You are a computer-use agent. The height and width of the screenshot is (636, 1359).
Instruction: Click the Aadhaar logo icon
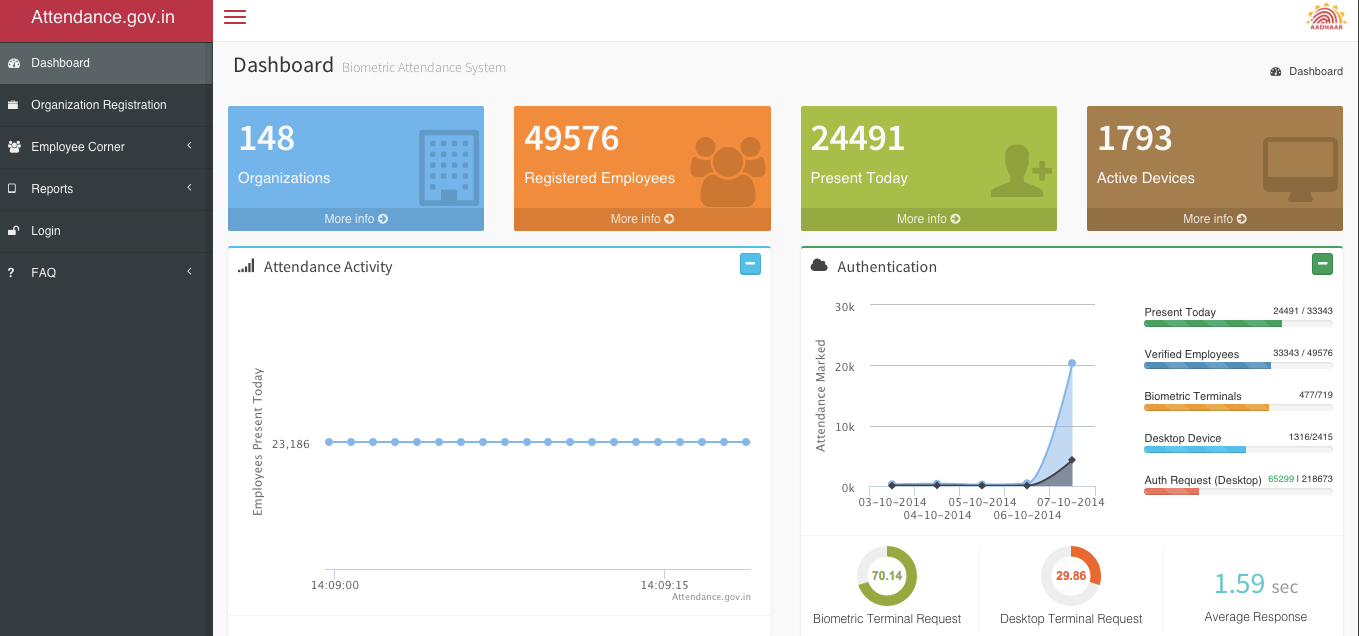(1326, 18)
